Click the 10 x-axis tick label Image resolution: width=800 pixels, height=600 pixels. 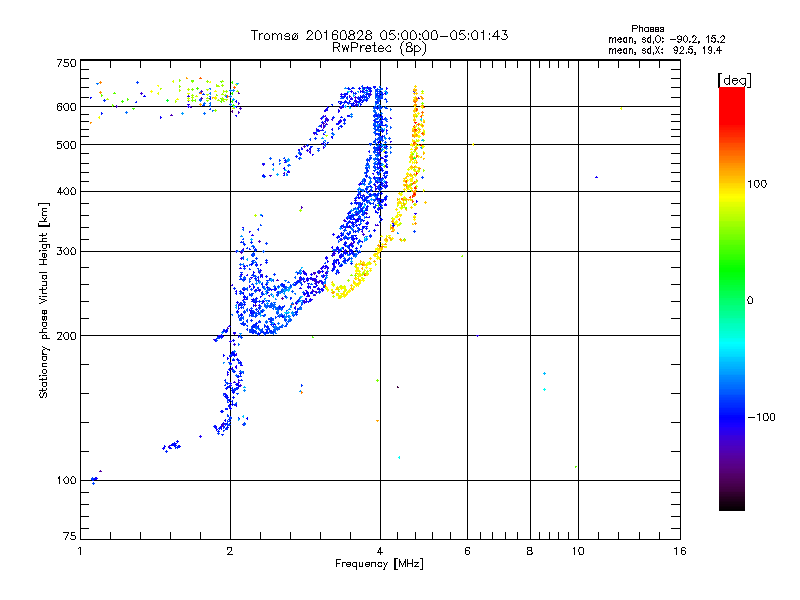pos(578,551)
